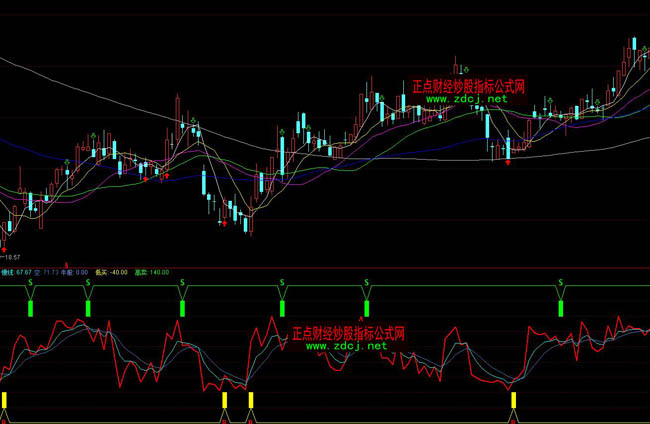This screenshot has width=650, height=424.
Task: Click the leftmost yellow buy signal bar
Action: (x=4, y=401)
